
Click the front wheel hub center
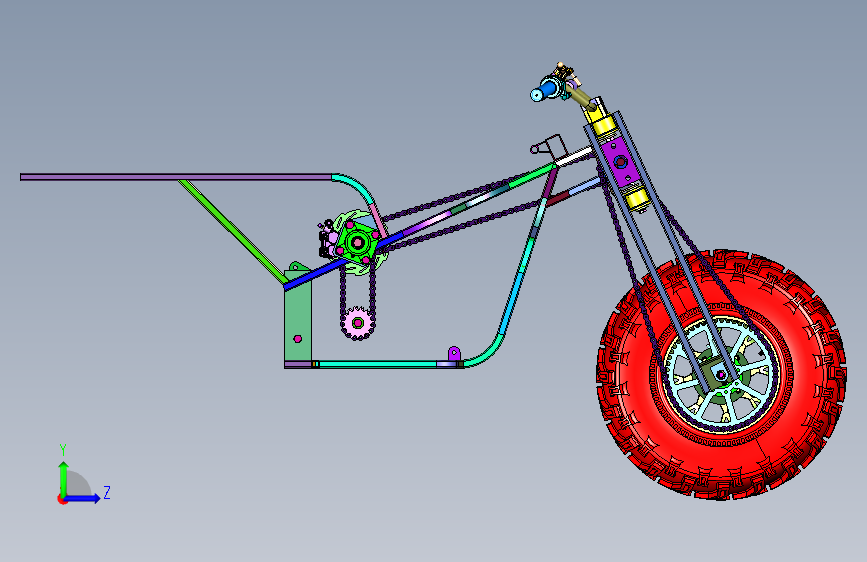tap(721, 376)
